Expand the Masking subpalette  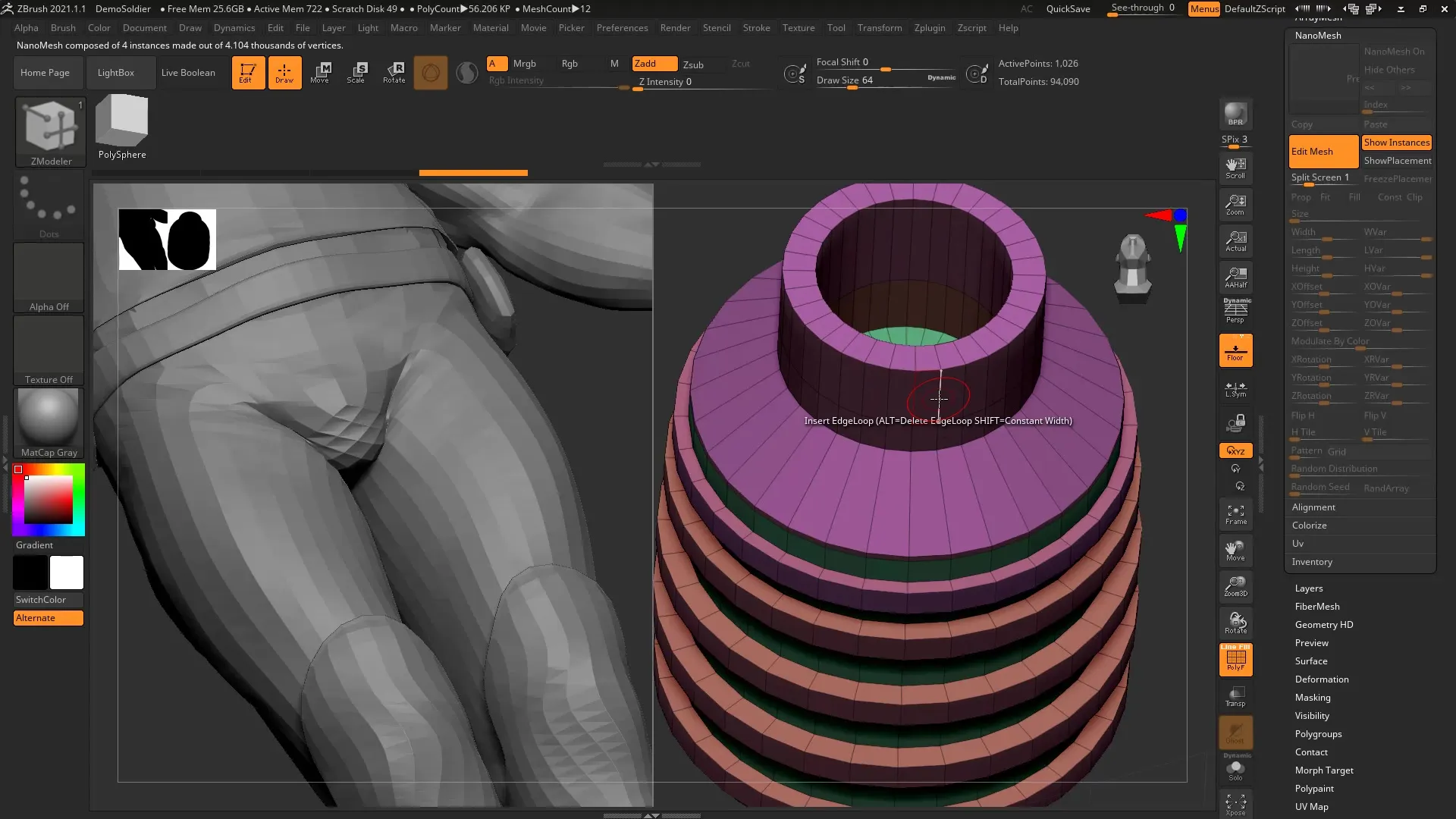click(x=1312, y=698)
